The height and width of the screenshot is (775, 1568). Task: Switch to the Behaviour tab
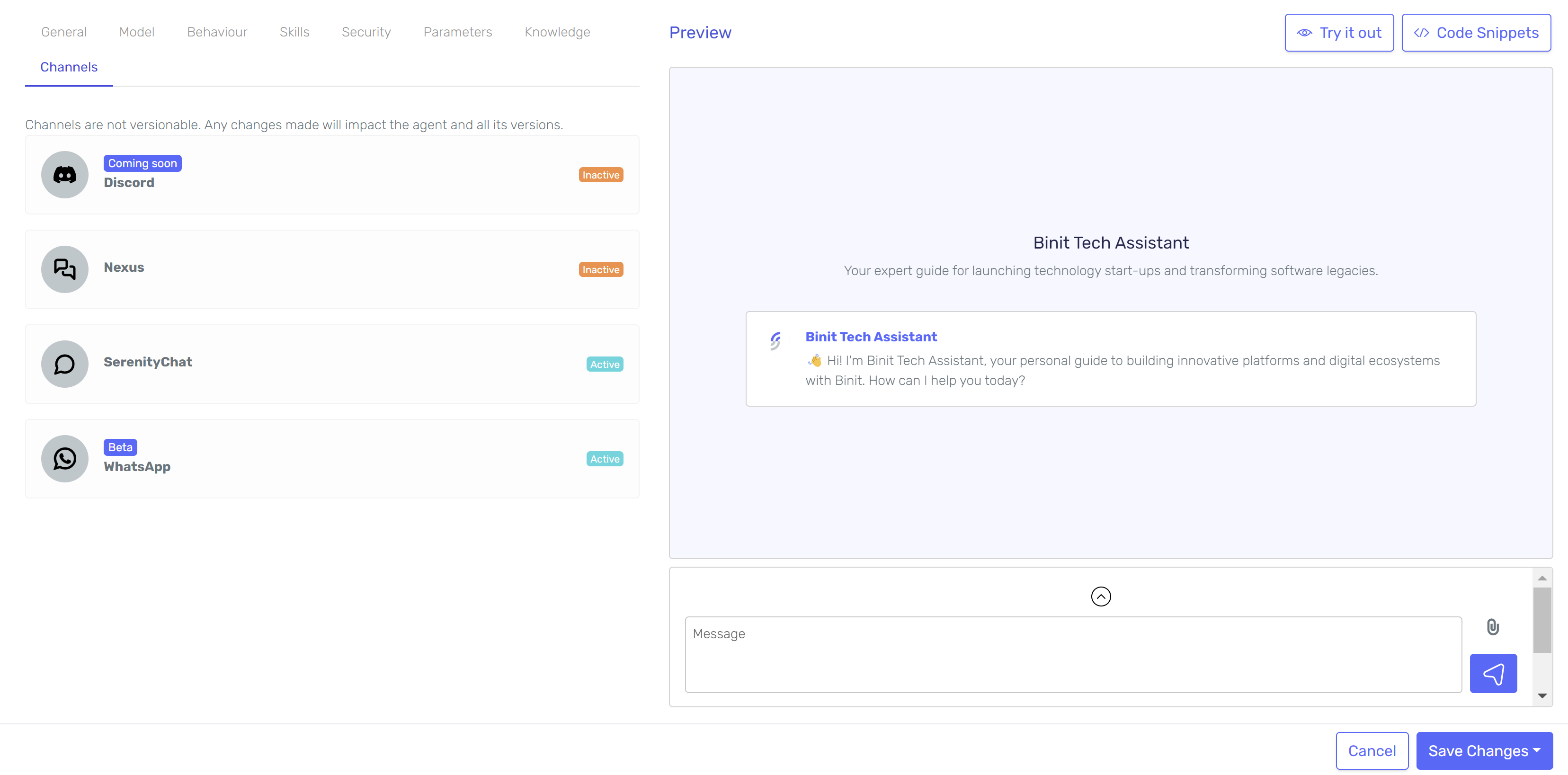[x=217, y=32]
